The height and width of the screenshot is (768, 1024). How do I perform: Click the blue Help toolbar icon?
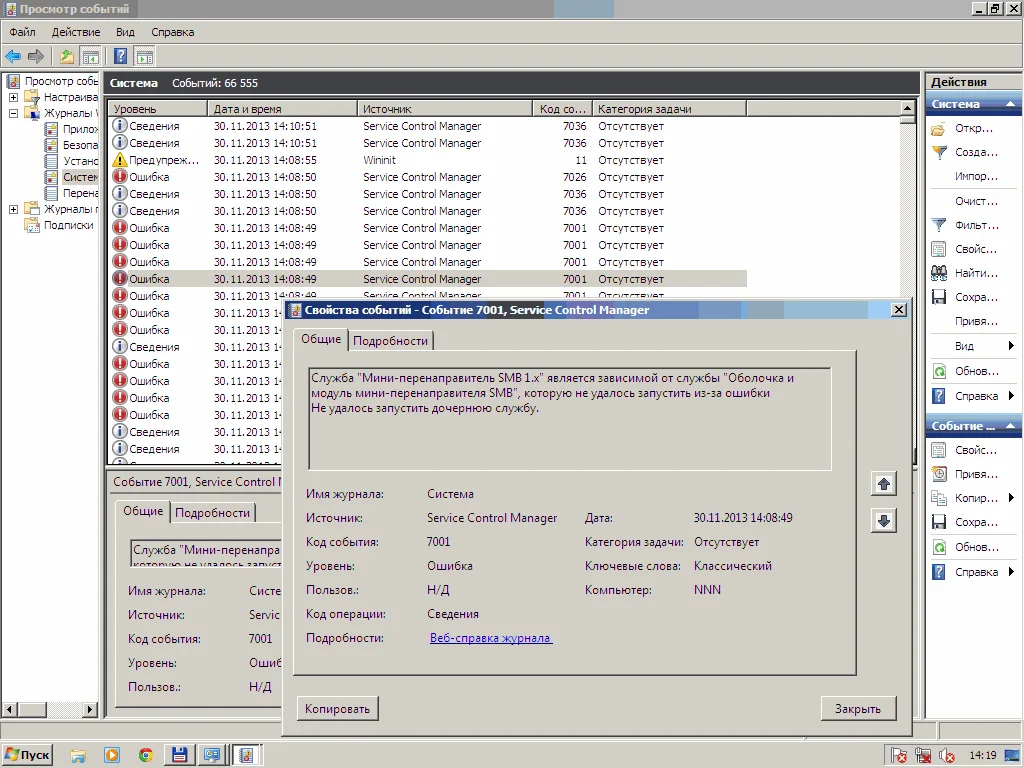point(120,56)
